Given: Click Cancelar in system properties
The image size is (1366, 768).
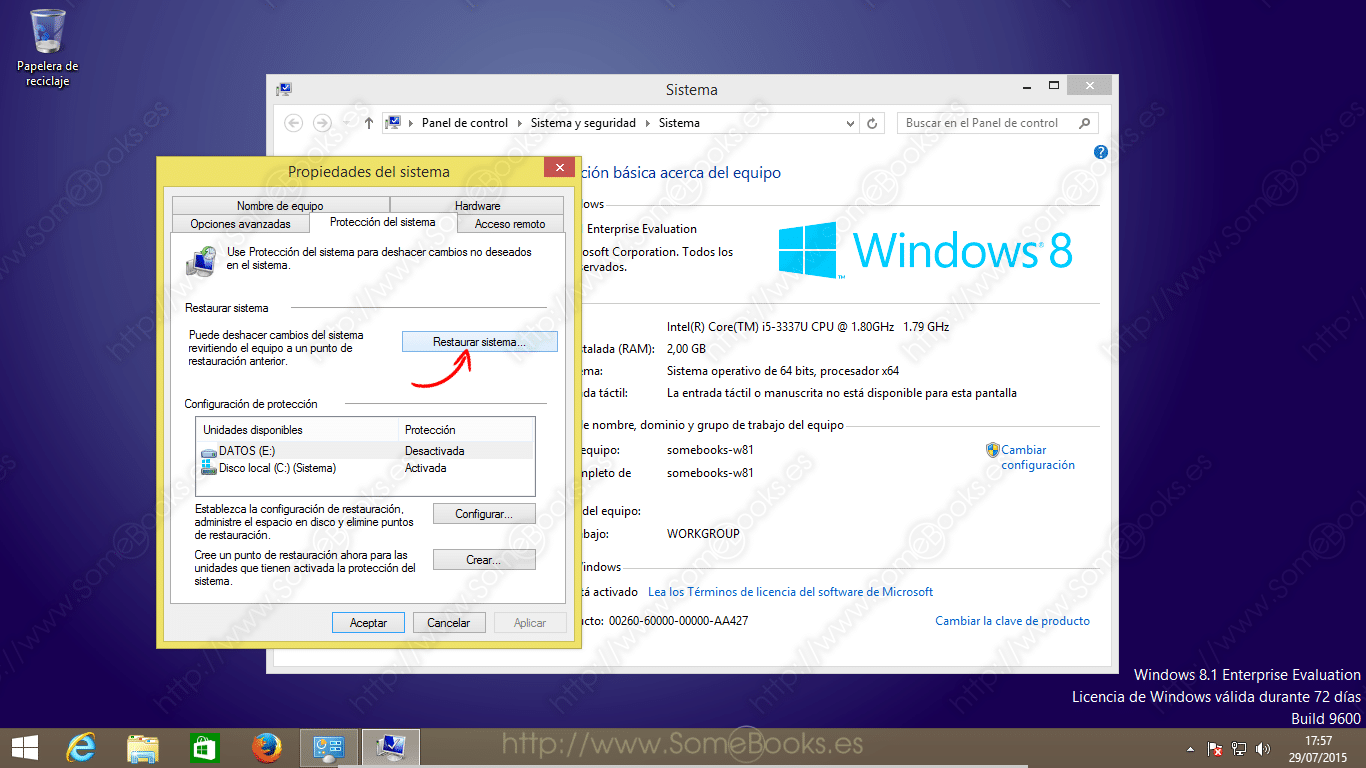Looking at the screenshot, I should coord(449,623).
